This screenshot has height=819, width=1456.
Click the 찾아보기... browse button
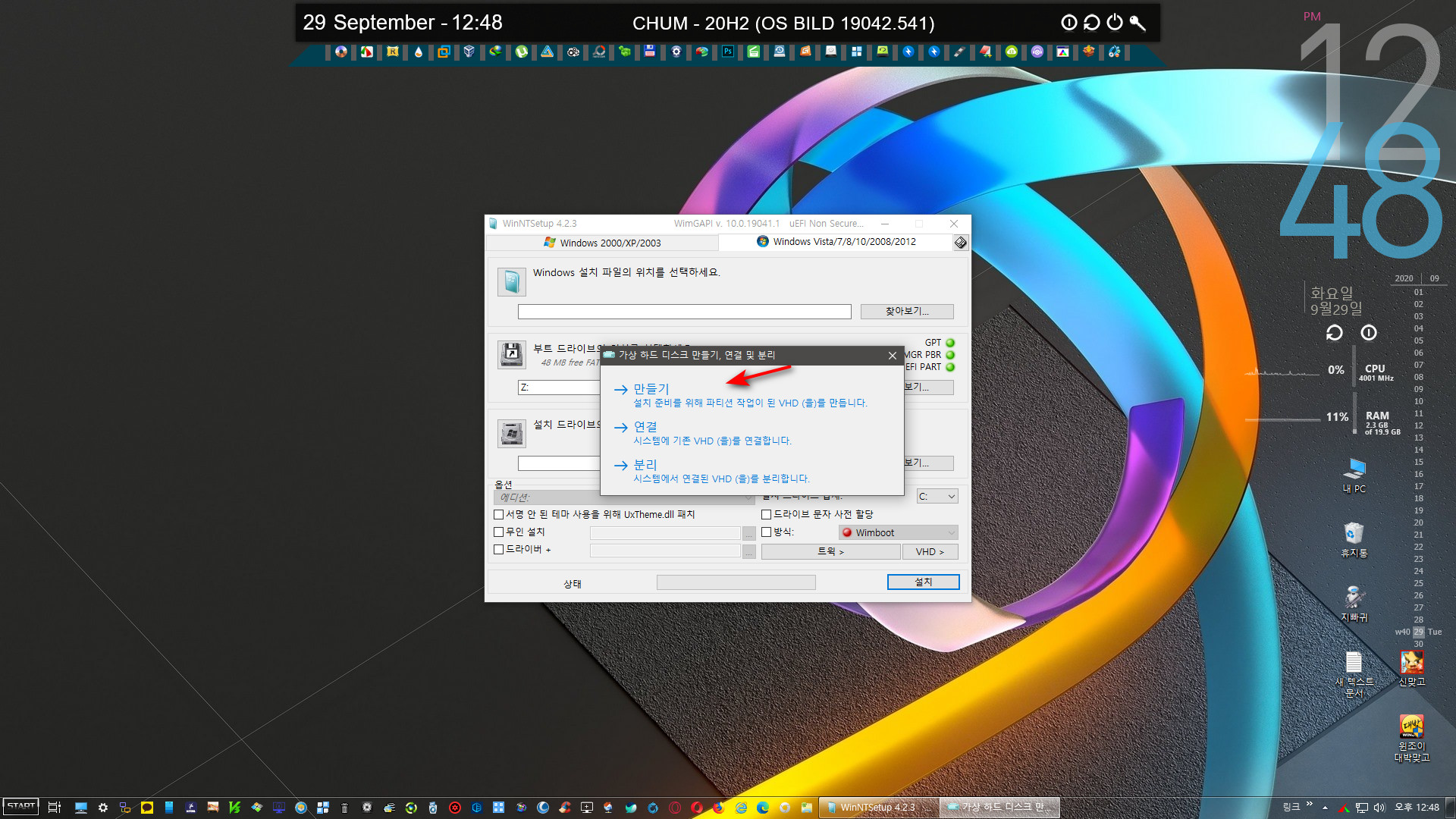[x=907, y=312]
